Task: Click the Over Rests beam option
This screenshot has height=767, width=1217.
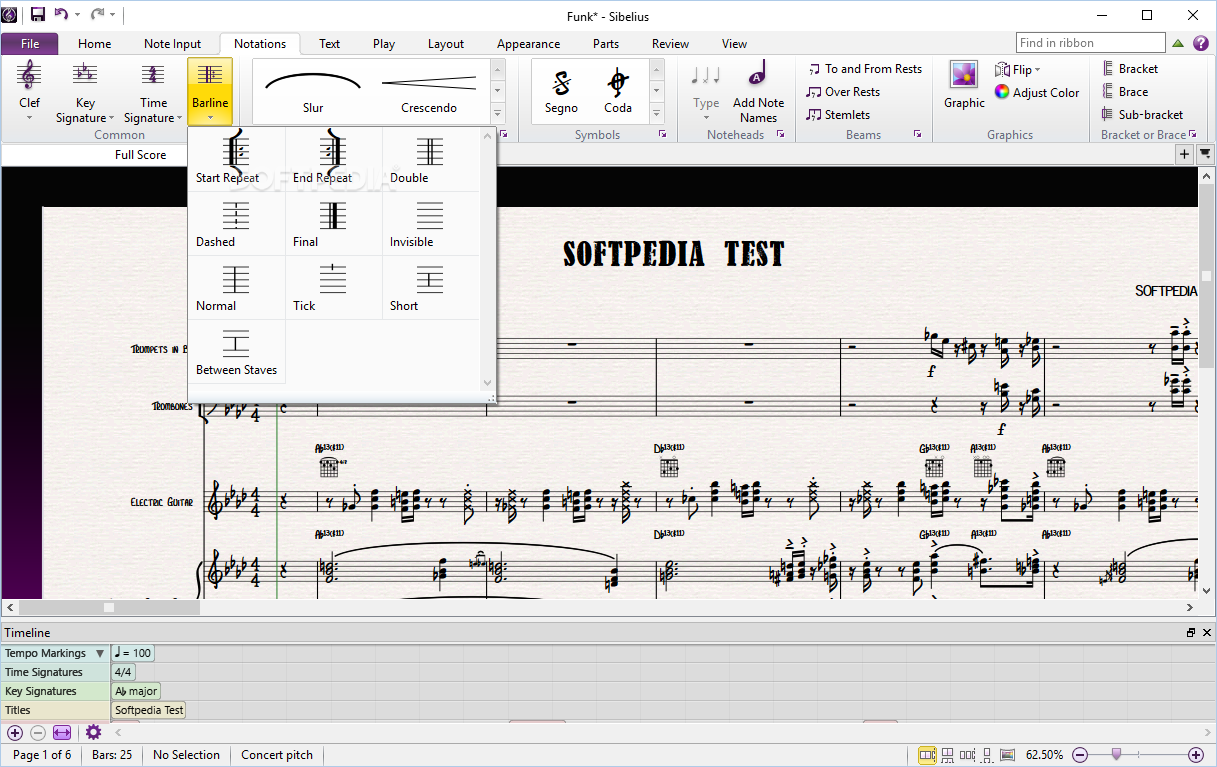Action: coord(844,92)
